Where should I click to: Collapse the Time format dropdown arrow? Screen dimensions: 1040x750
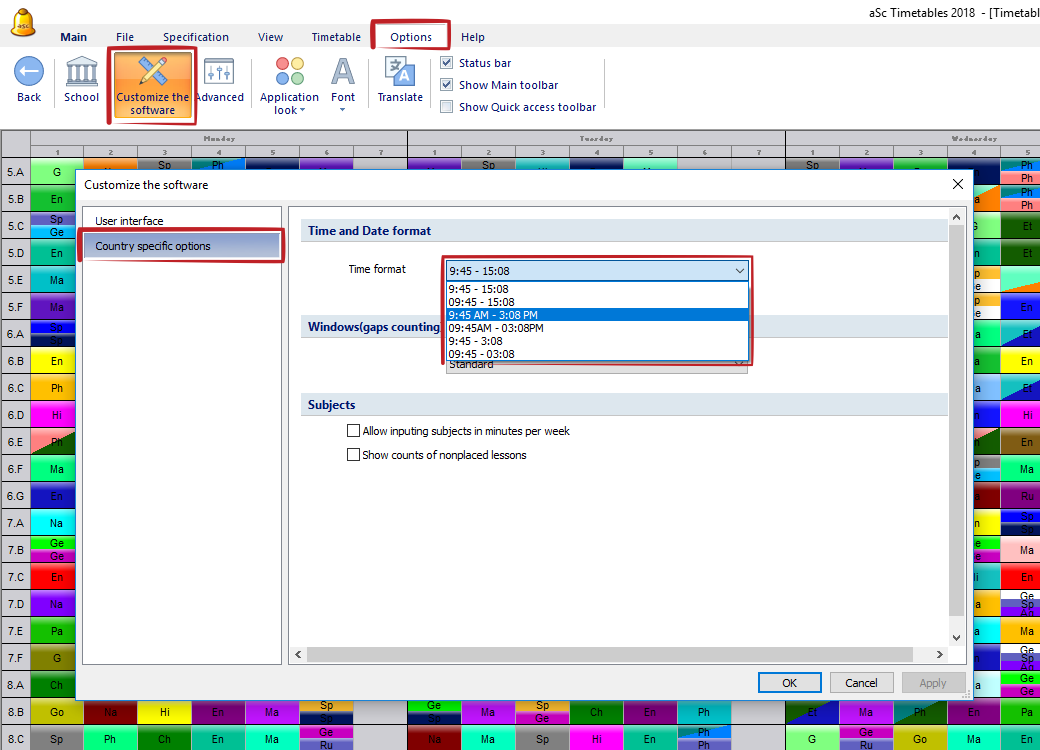click(x=740, y=271)
